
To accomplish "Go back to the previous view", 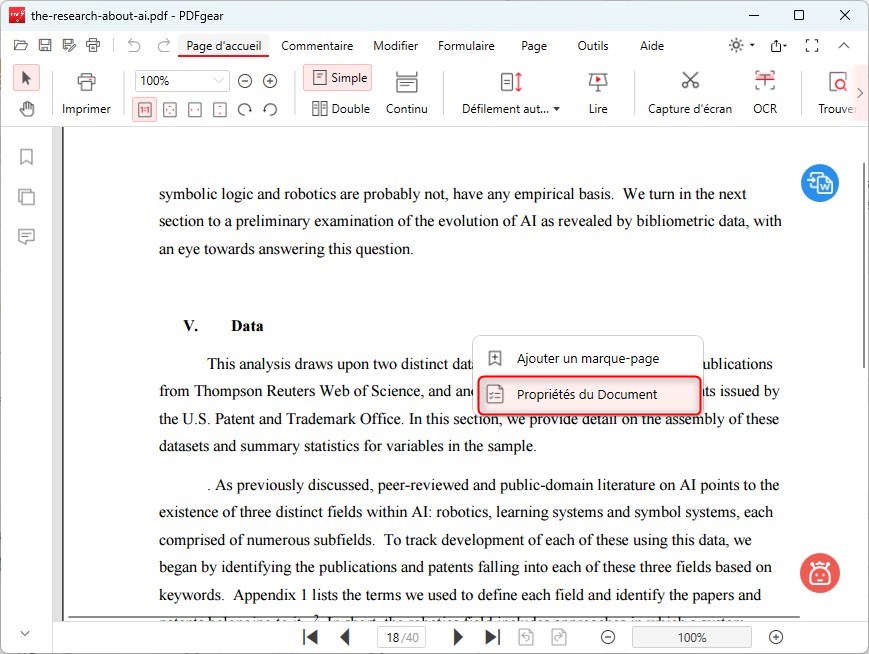I will coord(526,637).
